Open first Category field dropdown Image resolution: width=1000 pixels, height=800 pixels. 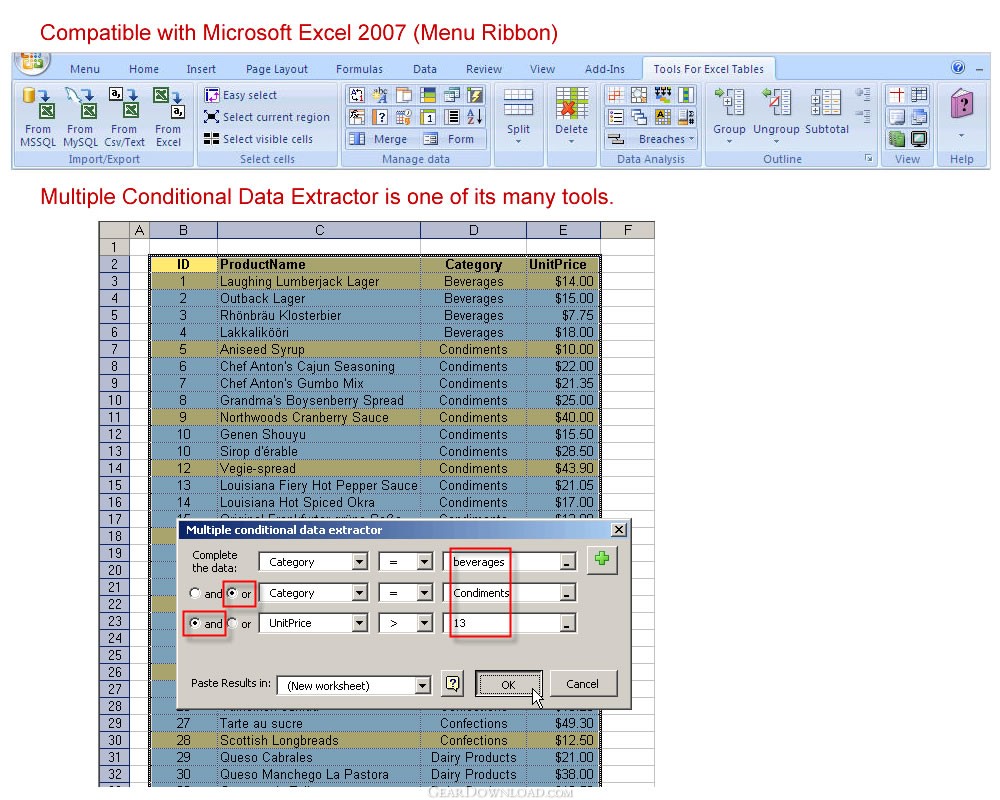(360, 562)
